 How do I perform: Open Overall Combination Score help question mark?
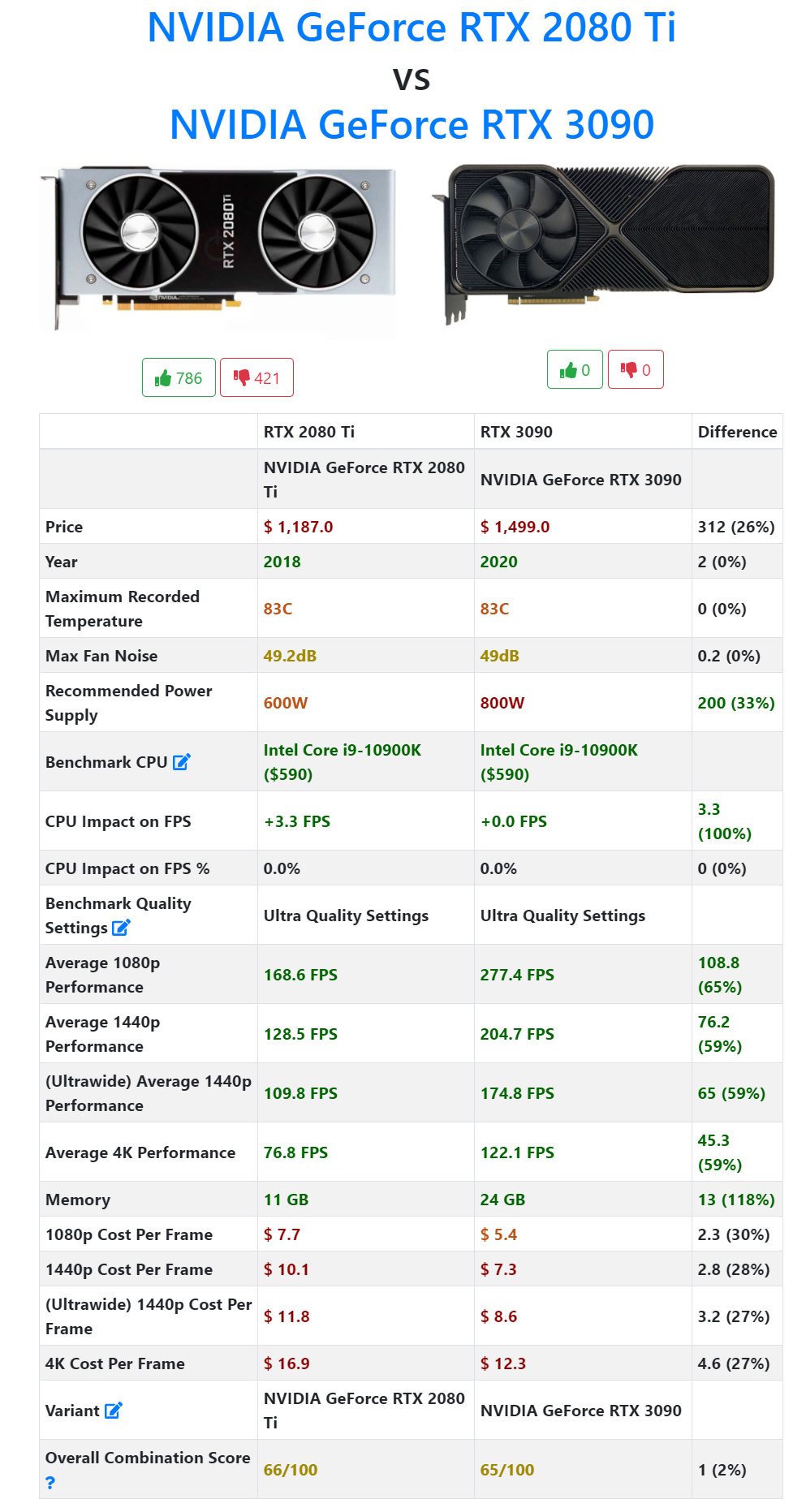coord(50,1483)
